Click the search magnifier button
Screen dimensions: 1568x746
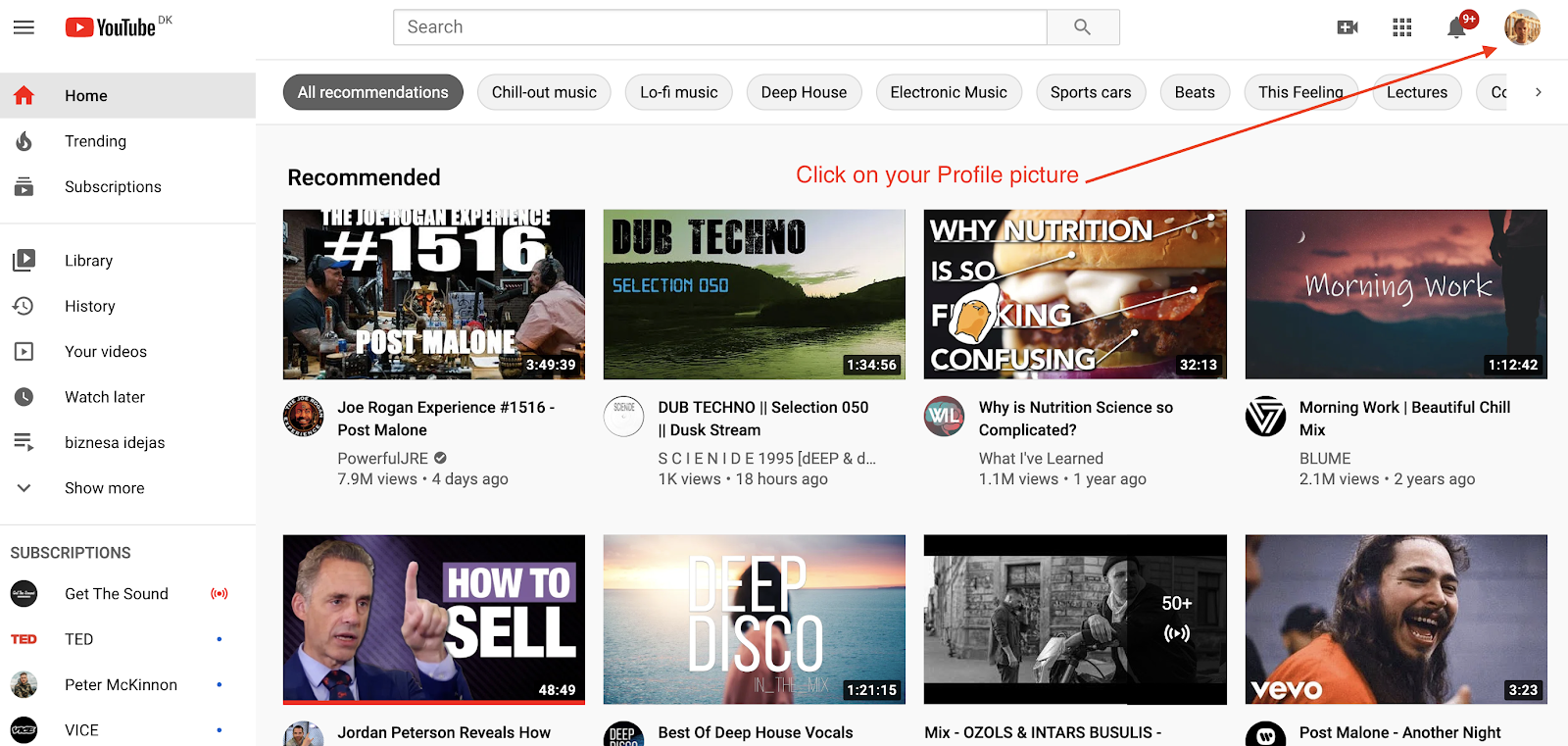[x=1082, y=27]
